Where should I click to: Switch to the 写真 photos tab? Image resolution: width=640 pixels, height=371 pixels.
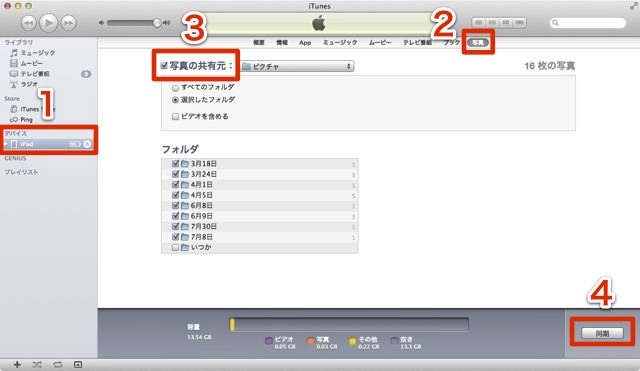(478, 42)
